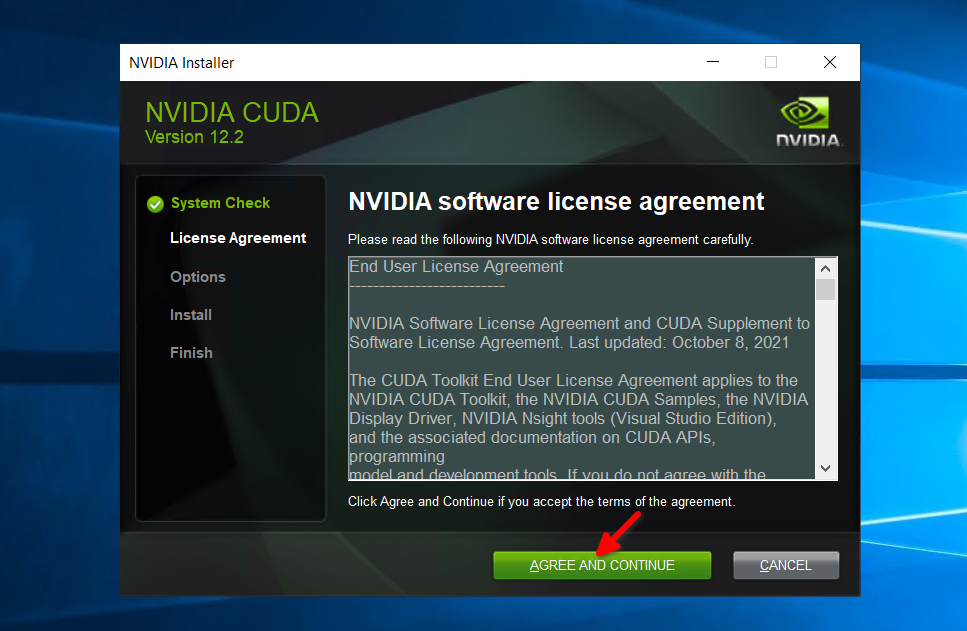
Task: Click the 'NVIDIA software license agreement' heading
Action: coord(556,202)
